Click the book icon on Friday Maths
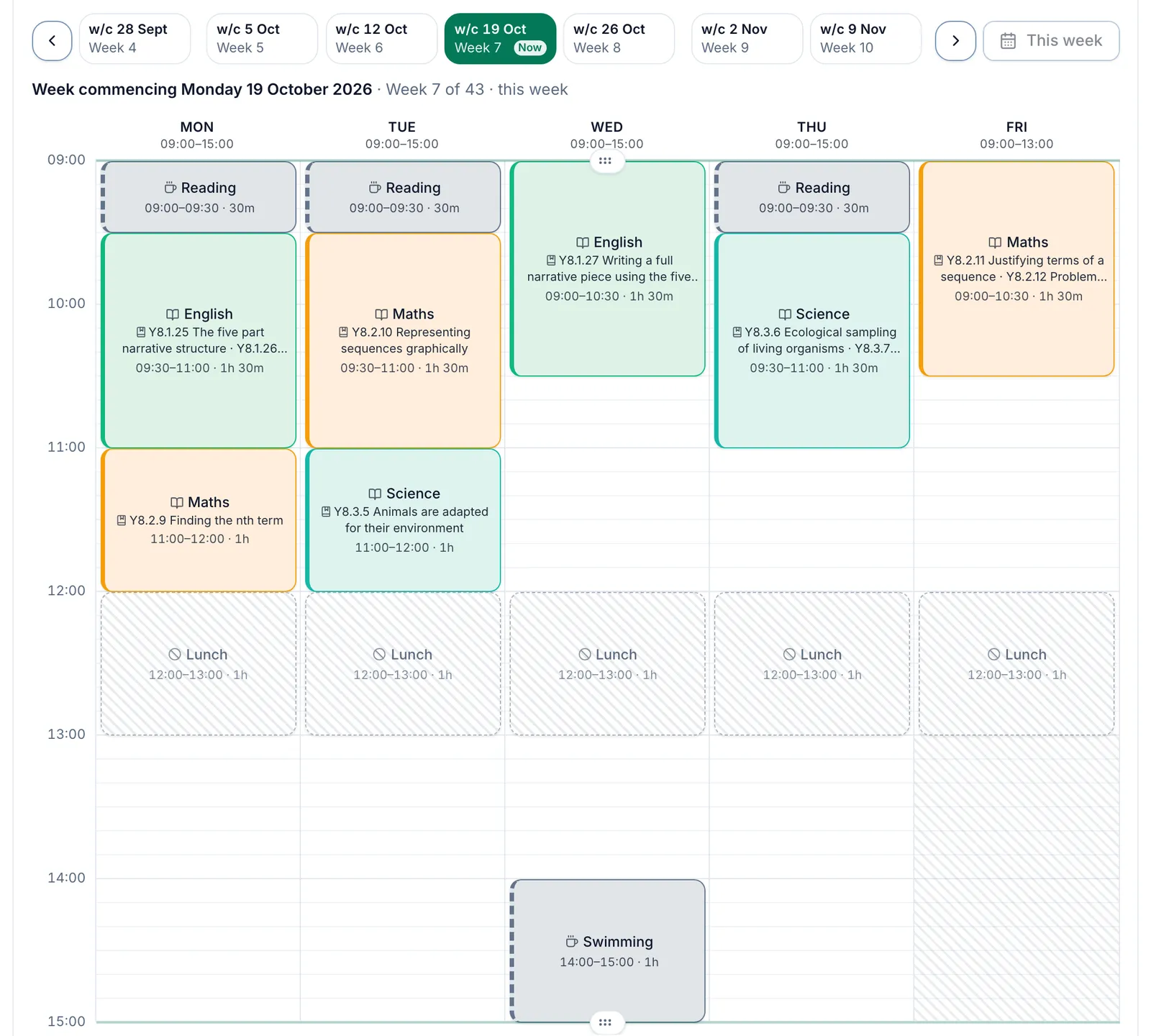This screenshot has width=1151, height=1036. click(995, 242)
